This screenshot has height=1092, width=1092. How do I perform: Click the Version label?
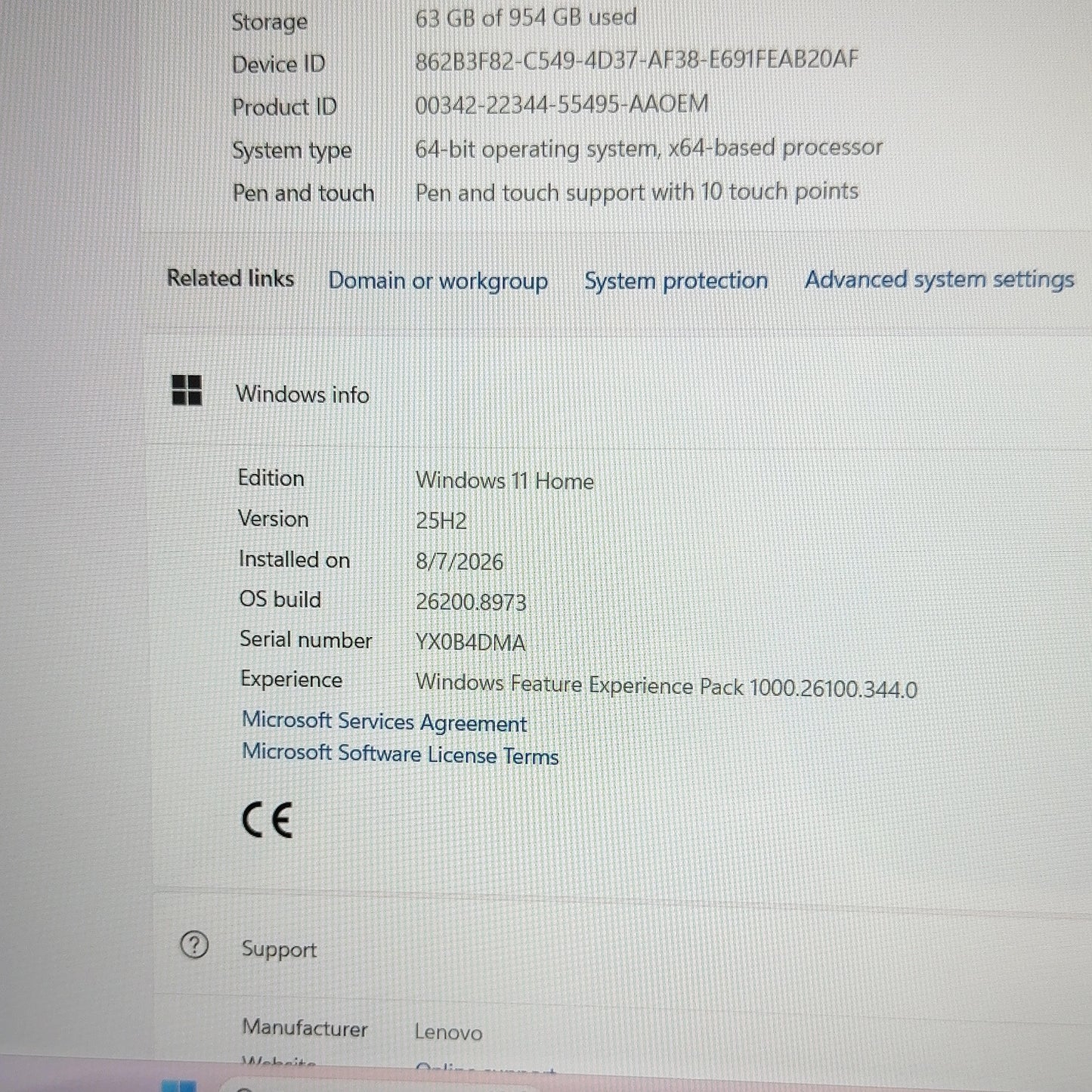[x=273, y=518]
